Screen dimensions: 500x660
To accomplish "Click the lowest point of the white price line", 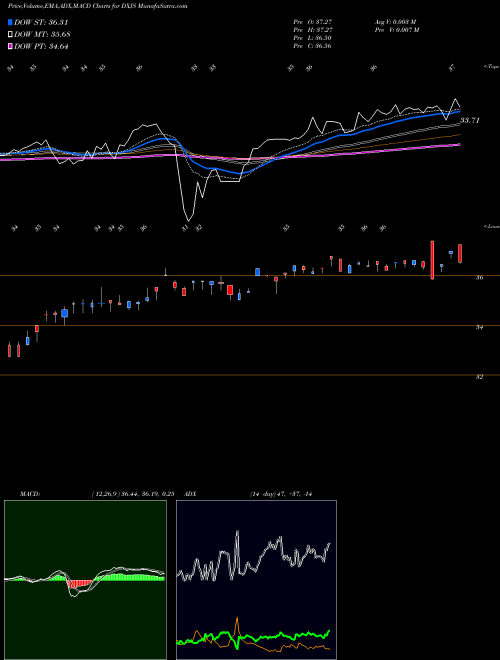I will point(188,220).
